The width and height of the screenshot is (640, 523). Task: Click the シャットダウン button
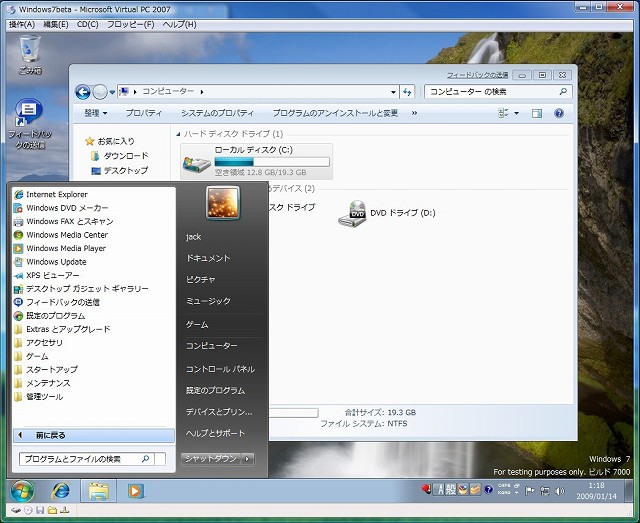pyautogui.click(x=211, y=459)
